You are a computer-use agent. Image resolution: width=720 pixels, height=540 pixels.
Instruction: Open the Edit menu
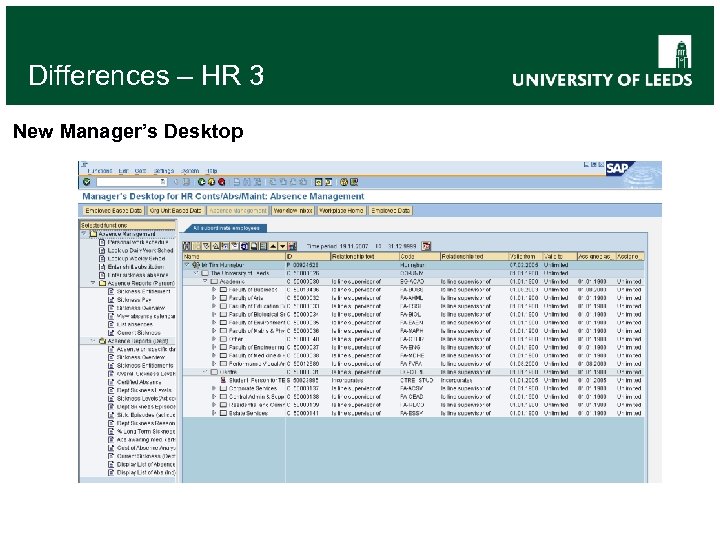(x=123, y=171)
